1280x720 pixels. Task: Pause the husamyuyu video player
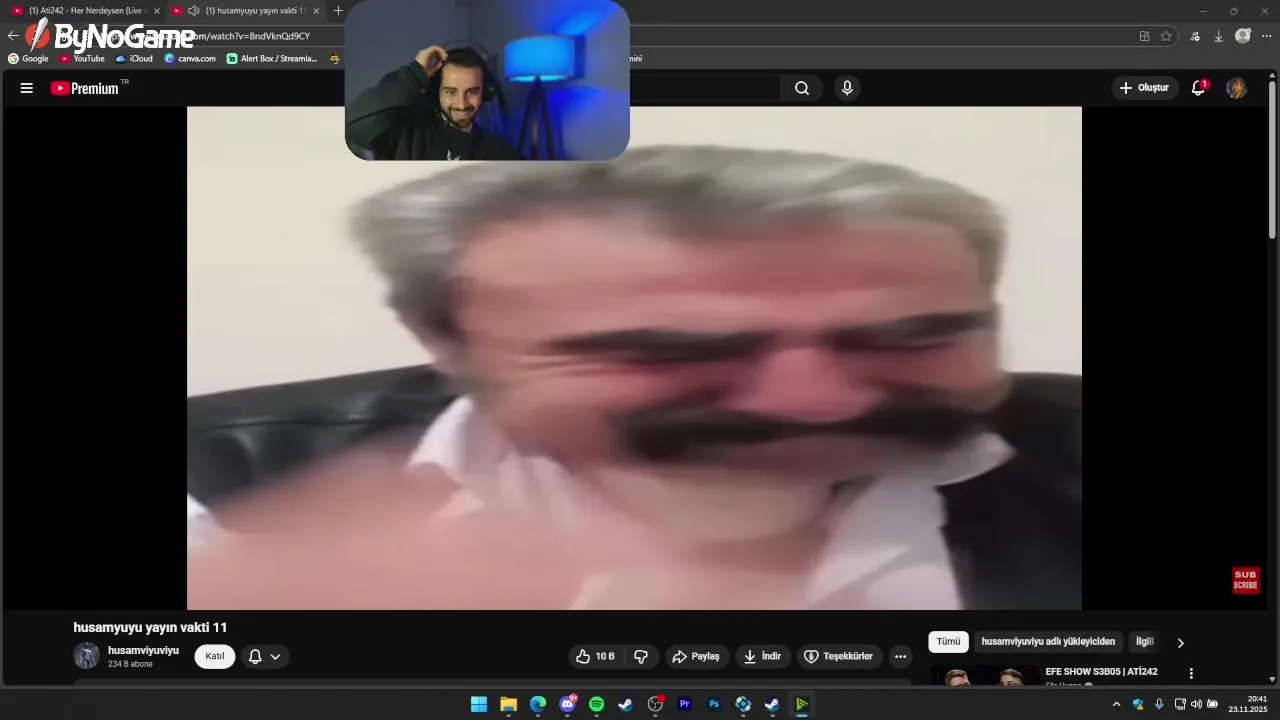pyautogui.click(x=634, y=358)
